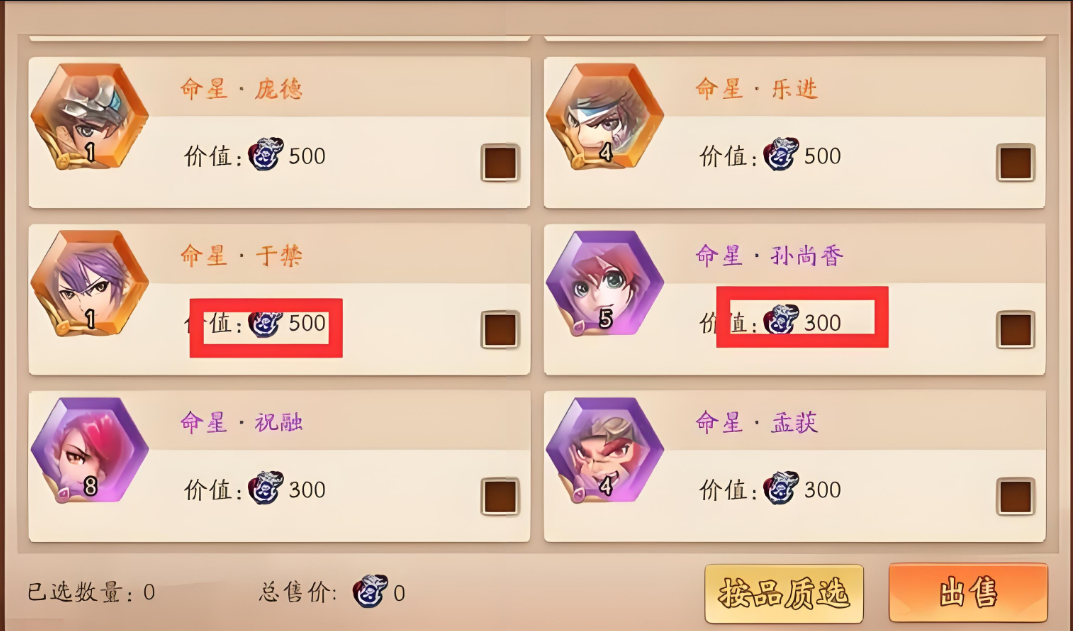The height and width of the screenshot is (631, 1073).
Task: Open the 祝融 hero portrait
Action: coord(90,450)
